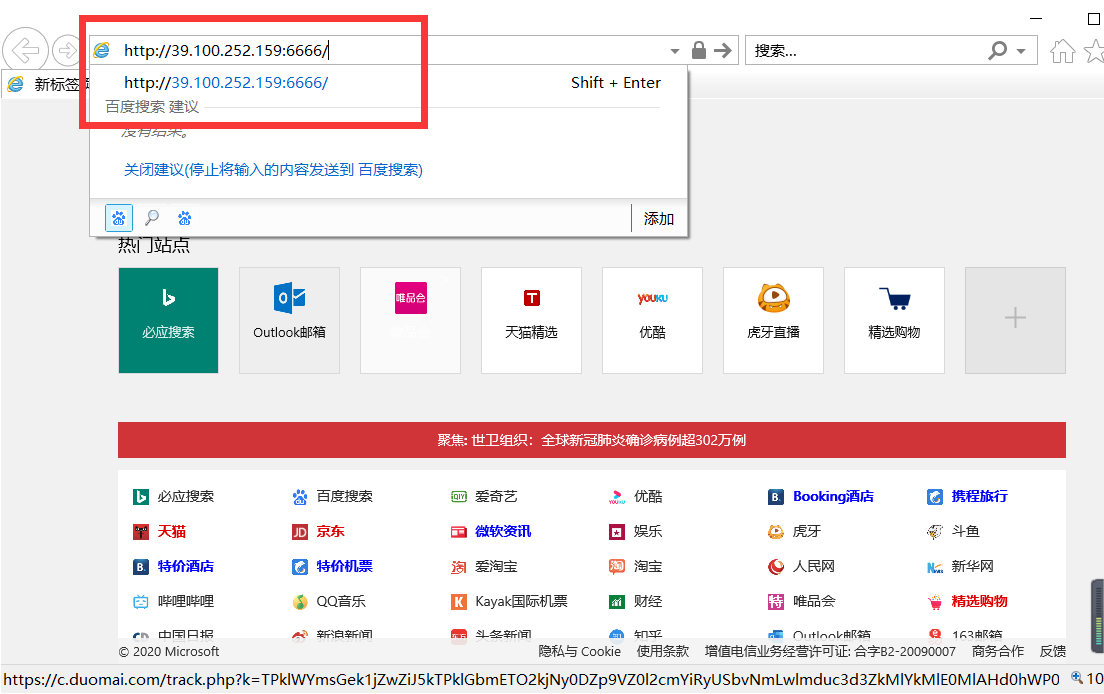Open 微软资讯 link
This screenshot has height=694, width=1104.
pyautogui.click(x=503, y=531)
